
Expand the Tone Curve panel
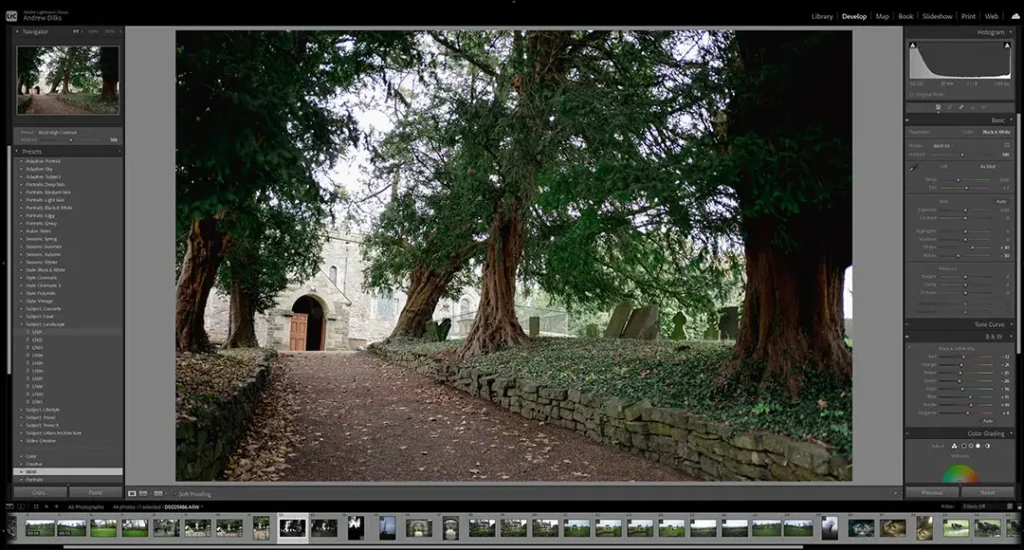[1011, 325]
